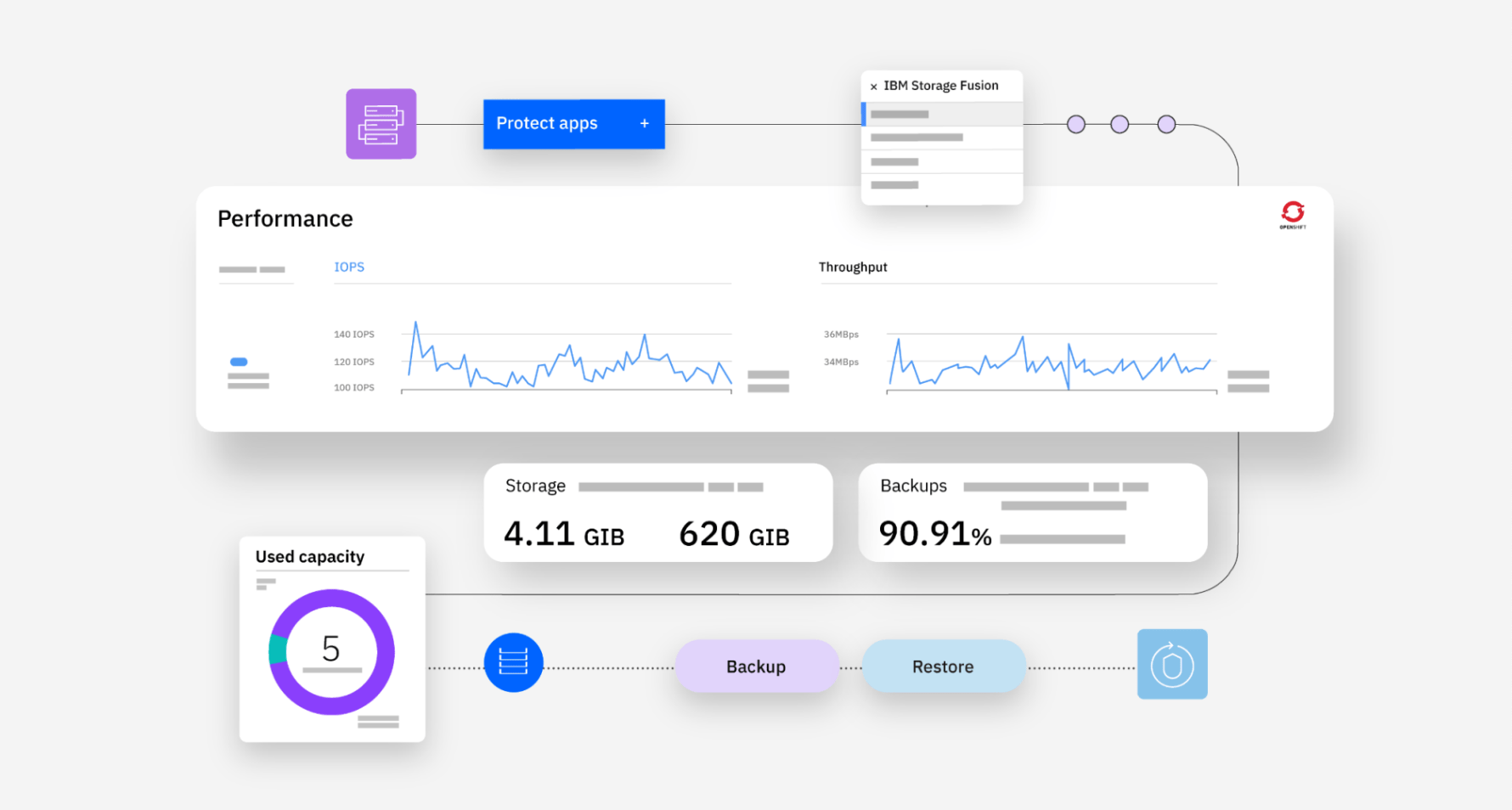This screenshot has height=810, width=1512.
Task: Click the 4.11 GIB storage value
Action: coord(564,534)
